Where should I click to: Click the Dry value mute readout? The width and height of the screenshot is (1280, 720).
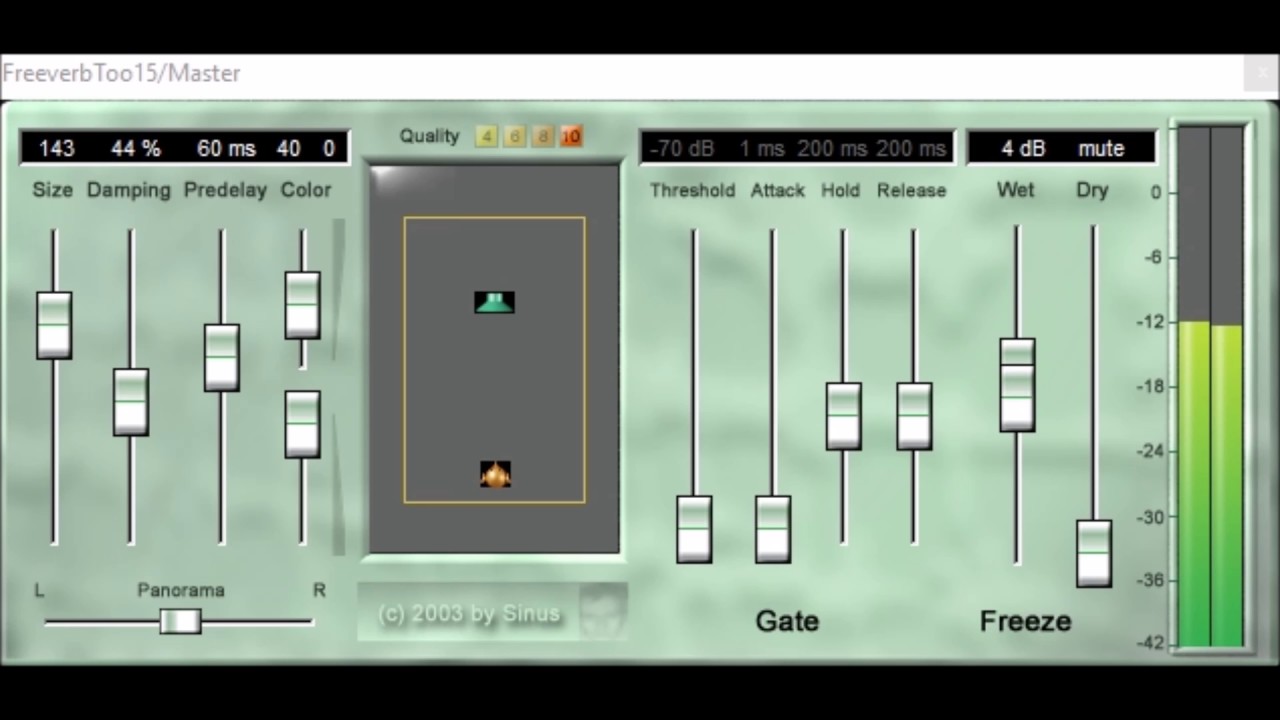pos(1101,148)
